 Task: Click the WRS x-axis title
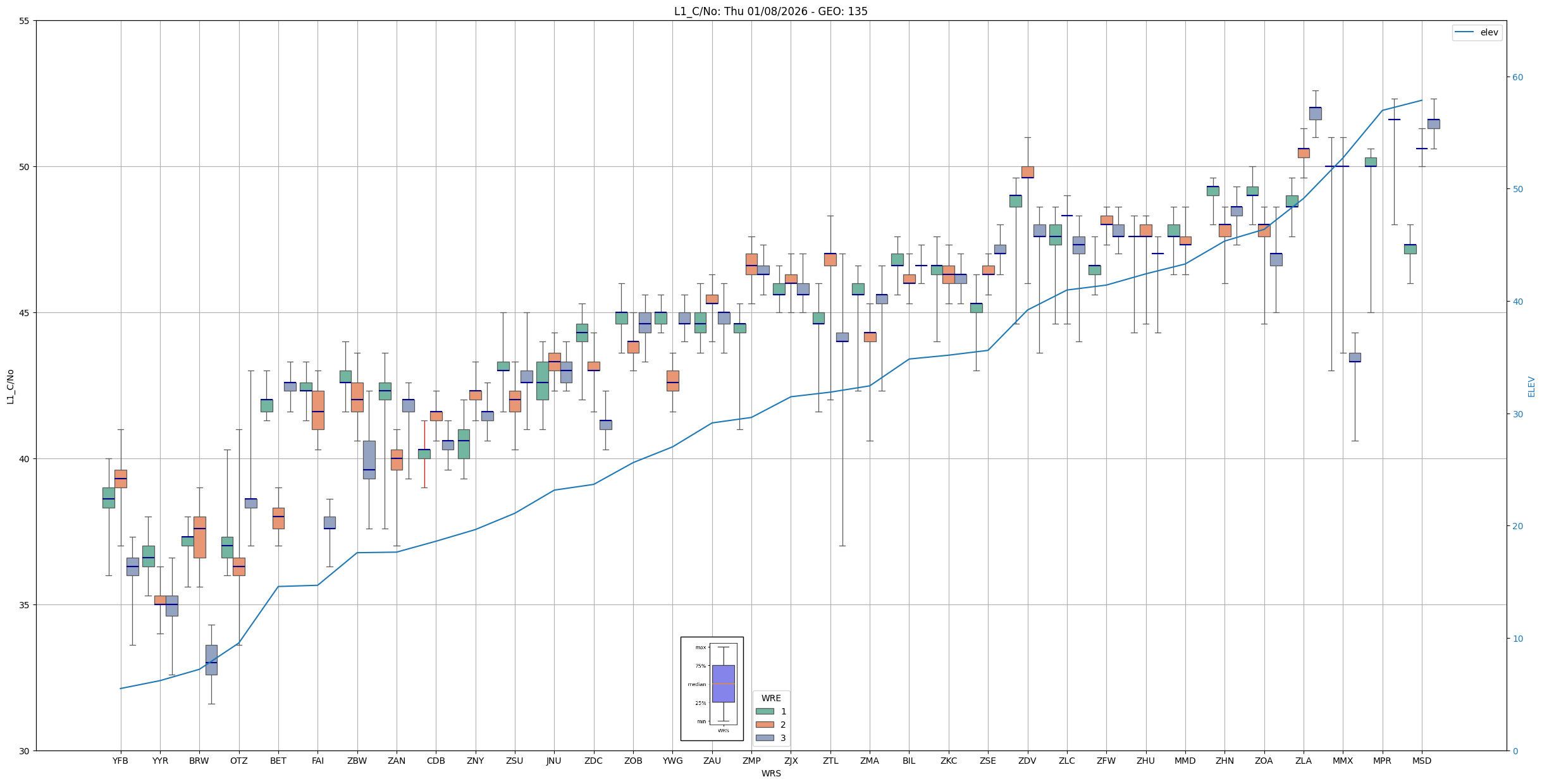[771, 773]
